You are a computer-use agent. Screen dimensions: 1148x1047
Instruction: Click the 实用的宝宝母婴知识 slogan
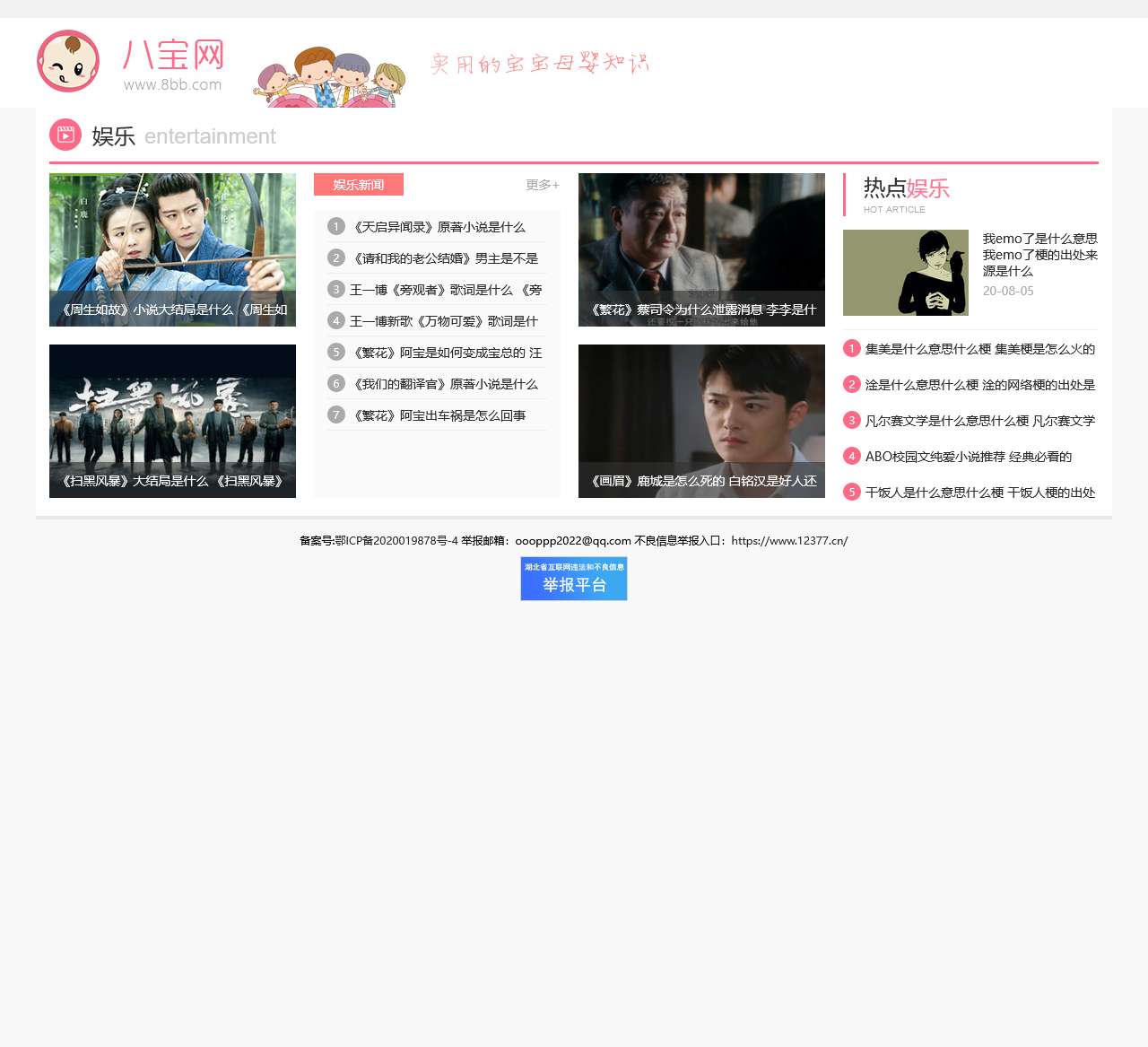(540, 64)
